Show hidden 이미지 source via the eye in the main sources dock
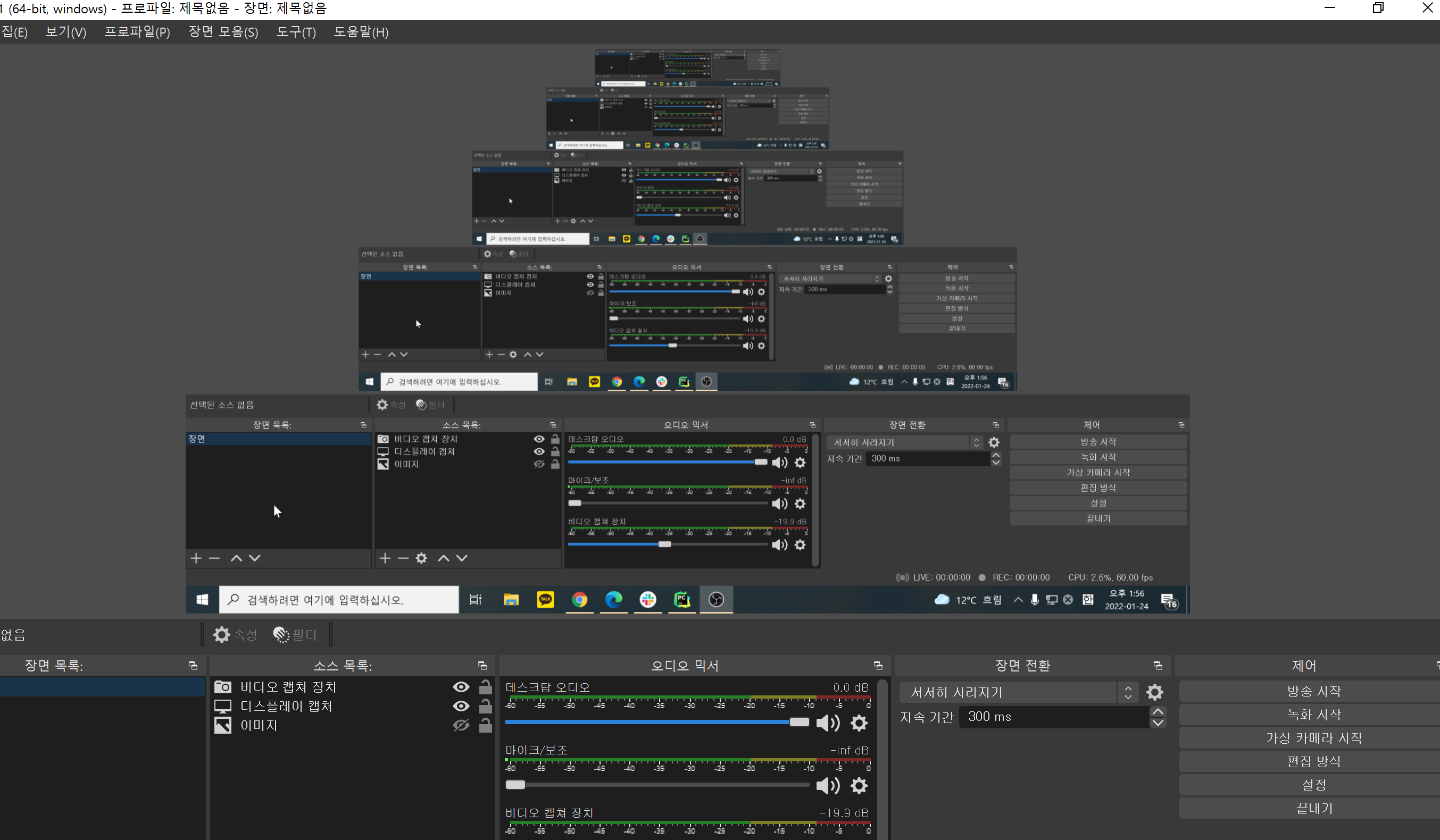The width and height of the screenshot is (1440, 840). (461, 725)
